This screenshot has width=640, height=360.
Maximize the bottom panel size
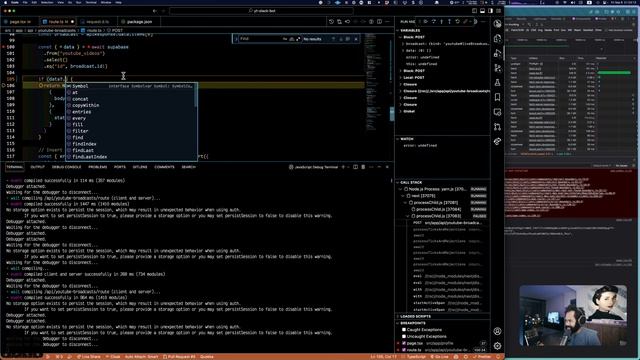coord(379,167)
